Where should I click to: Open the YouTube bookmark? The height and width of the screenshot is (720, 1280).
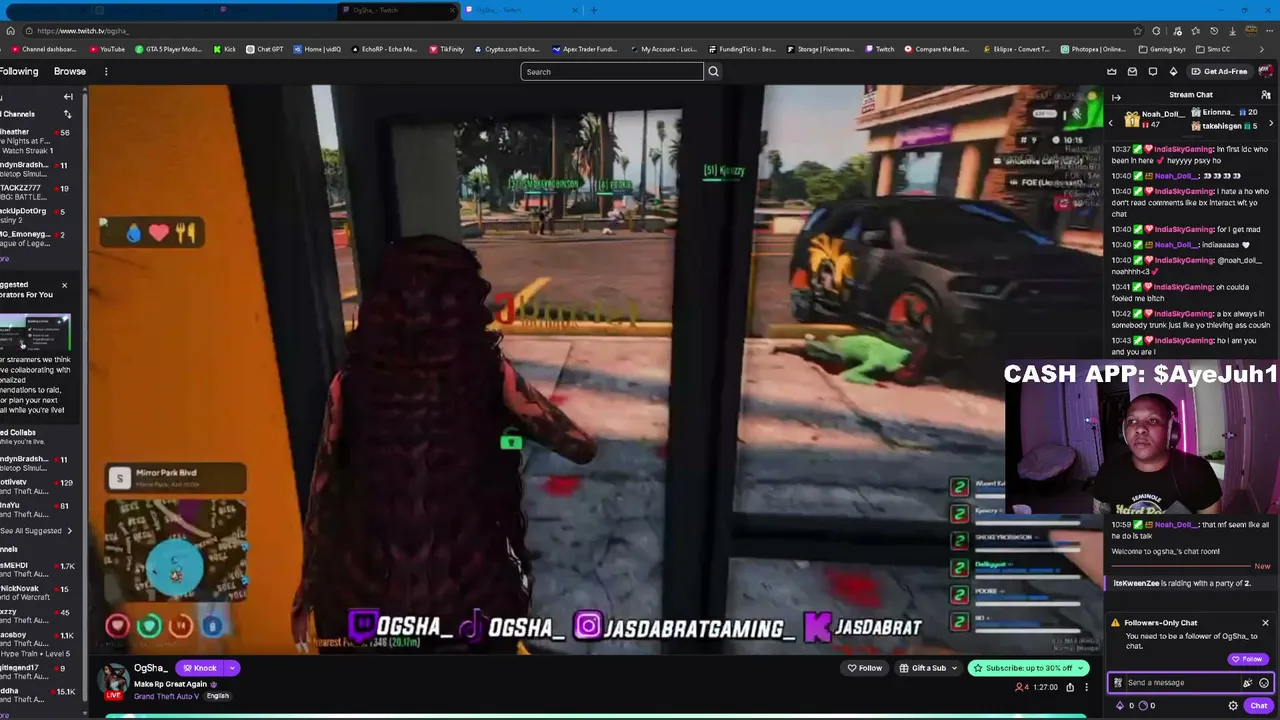coord(107,49)
